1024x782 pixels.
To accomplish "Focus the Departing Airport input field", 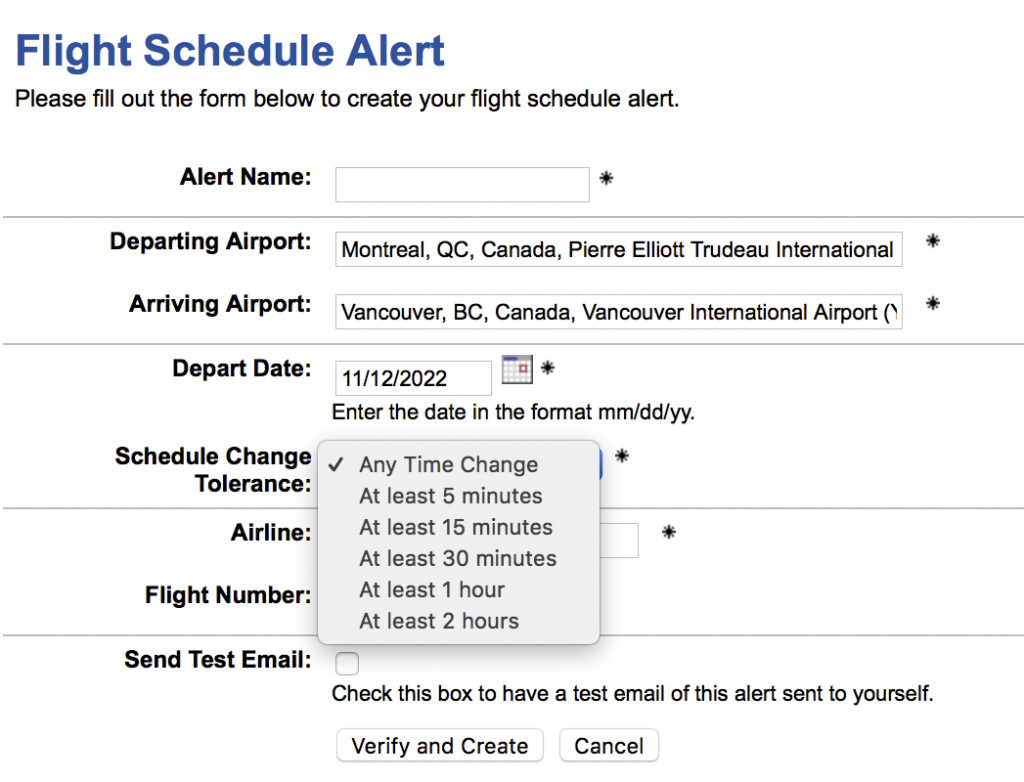I will [x=618, y=250].
